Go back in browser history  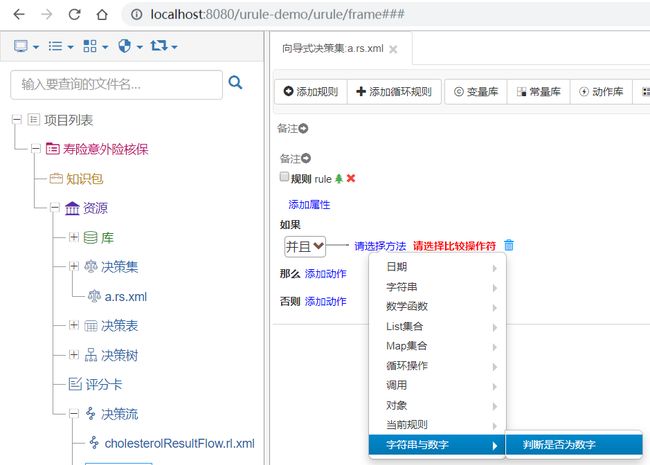19,15
